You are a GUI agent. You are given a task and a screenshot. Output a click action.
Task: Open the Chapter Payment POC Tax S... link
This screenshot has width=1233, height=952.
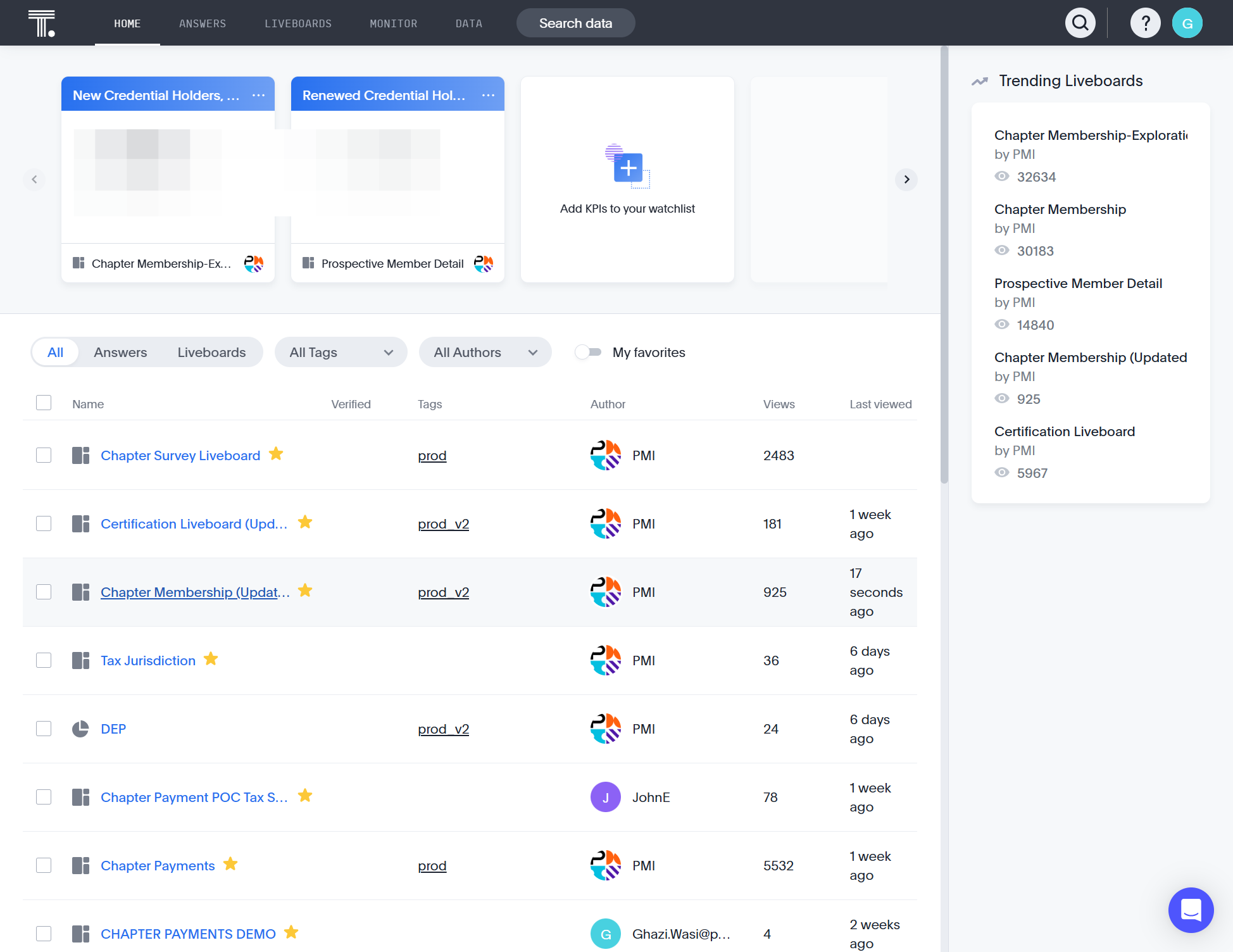coord(194,798)
